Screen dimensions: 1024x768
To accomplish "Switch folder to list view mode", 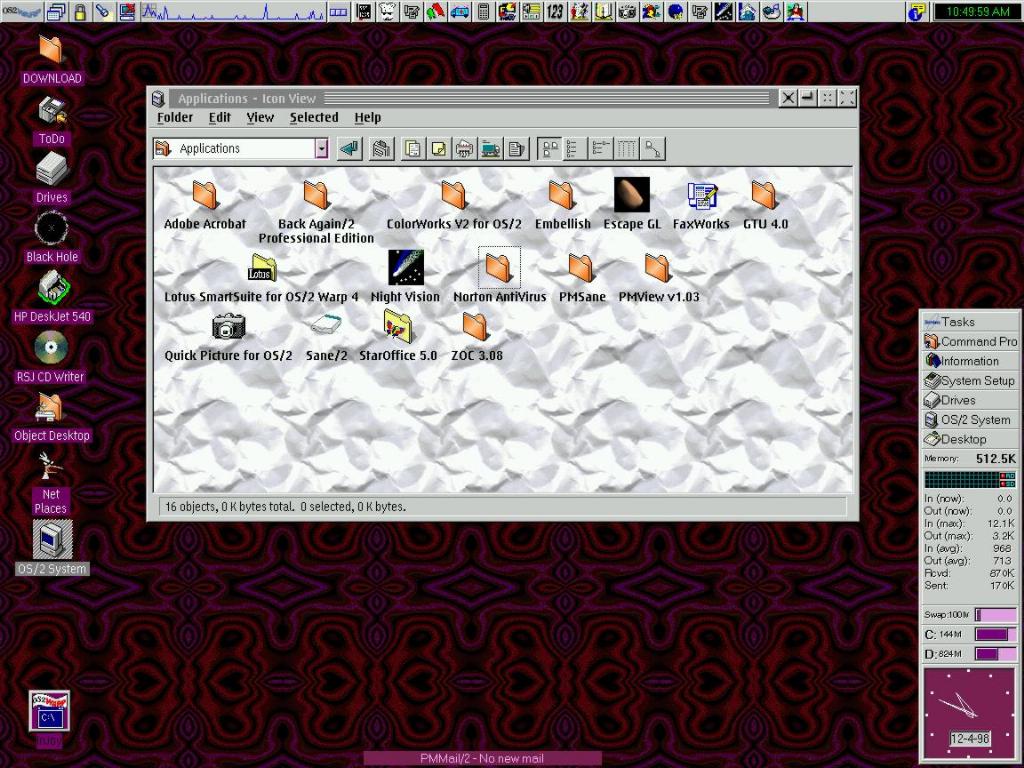I will (575, 149).
